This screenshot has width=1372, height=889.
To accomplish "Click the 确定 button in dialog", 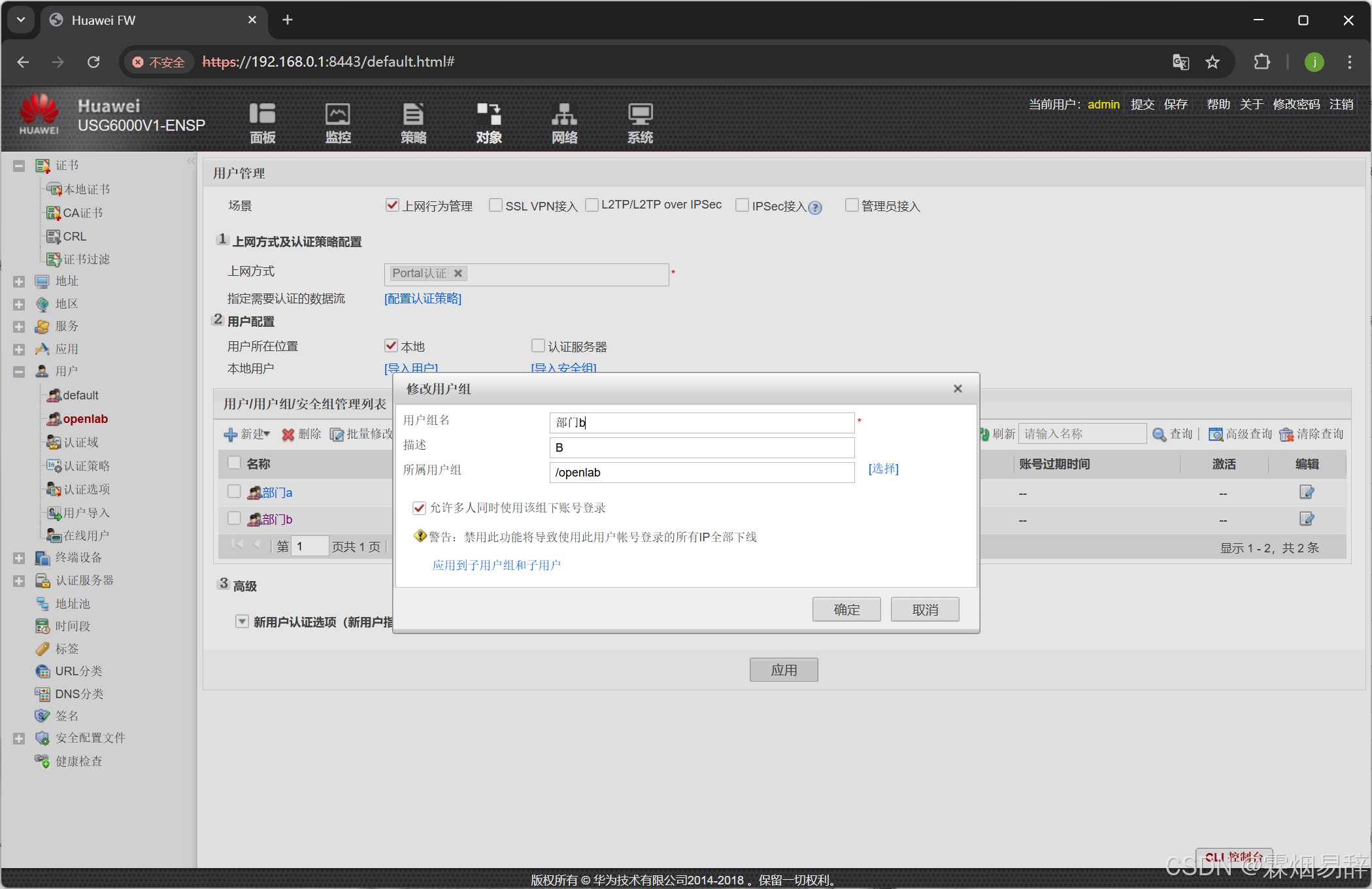I will 846,609.
